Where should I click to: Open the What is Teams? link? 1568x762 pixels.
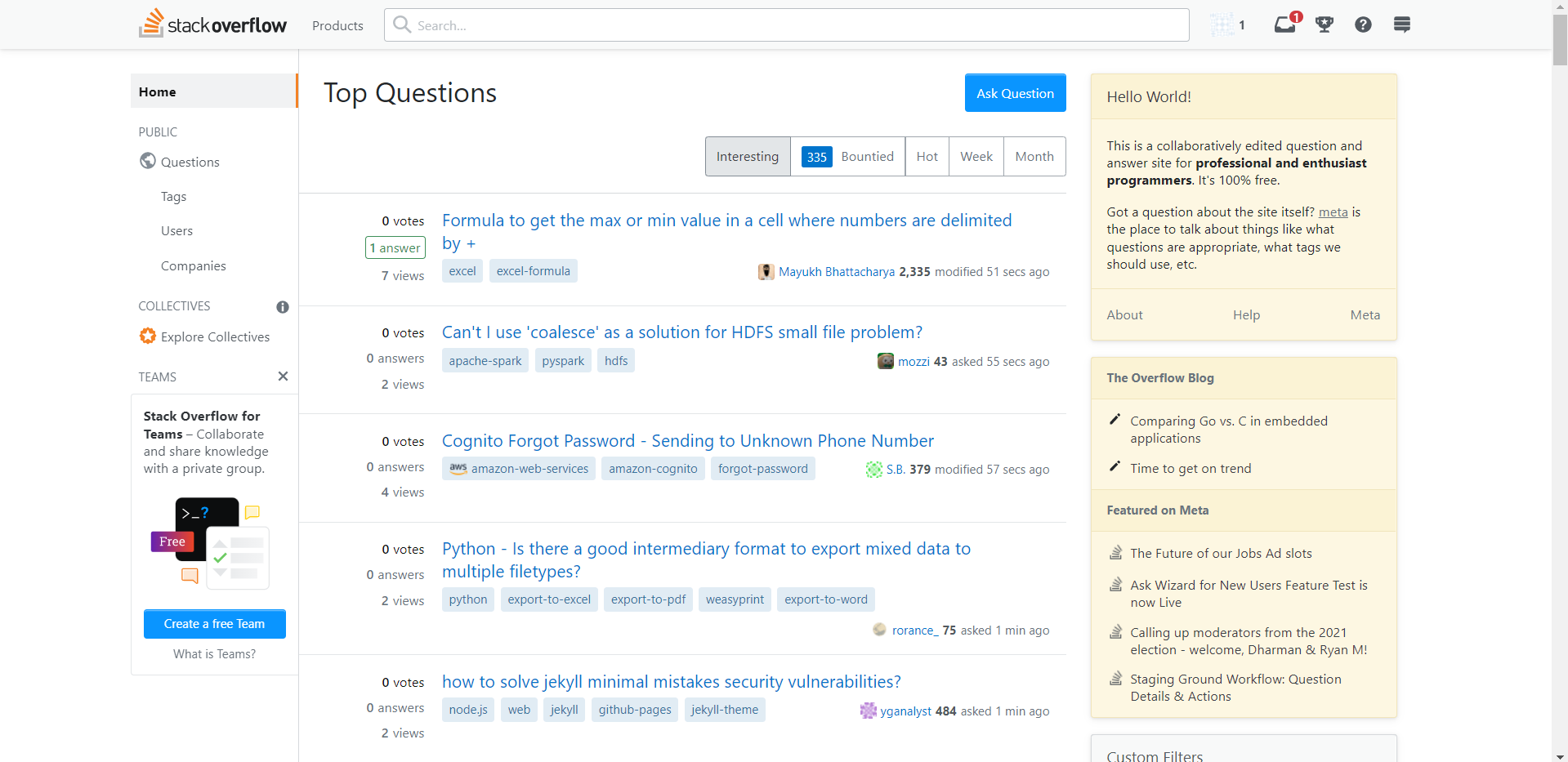(x=214, y=653)
